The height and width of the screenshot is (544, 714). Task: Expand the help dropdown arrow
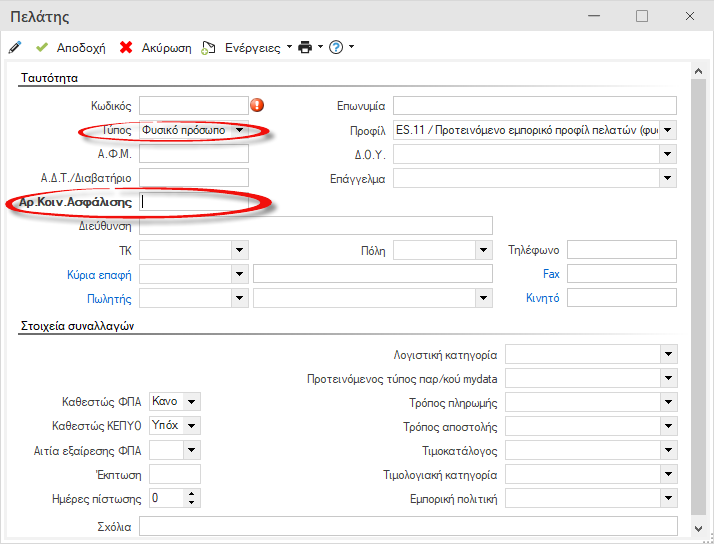pyautogui.click(x=351, y=46)
